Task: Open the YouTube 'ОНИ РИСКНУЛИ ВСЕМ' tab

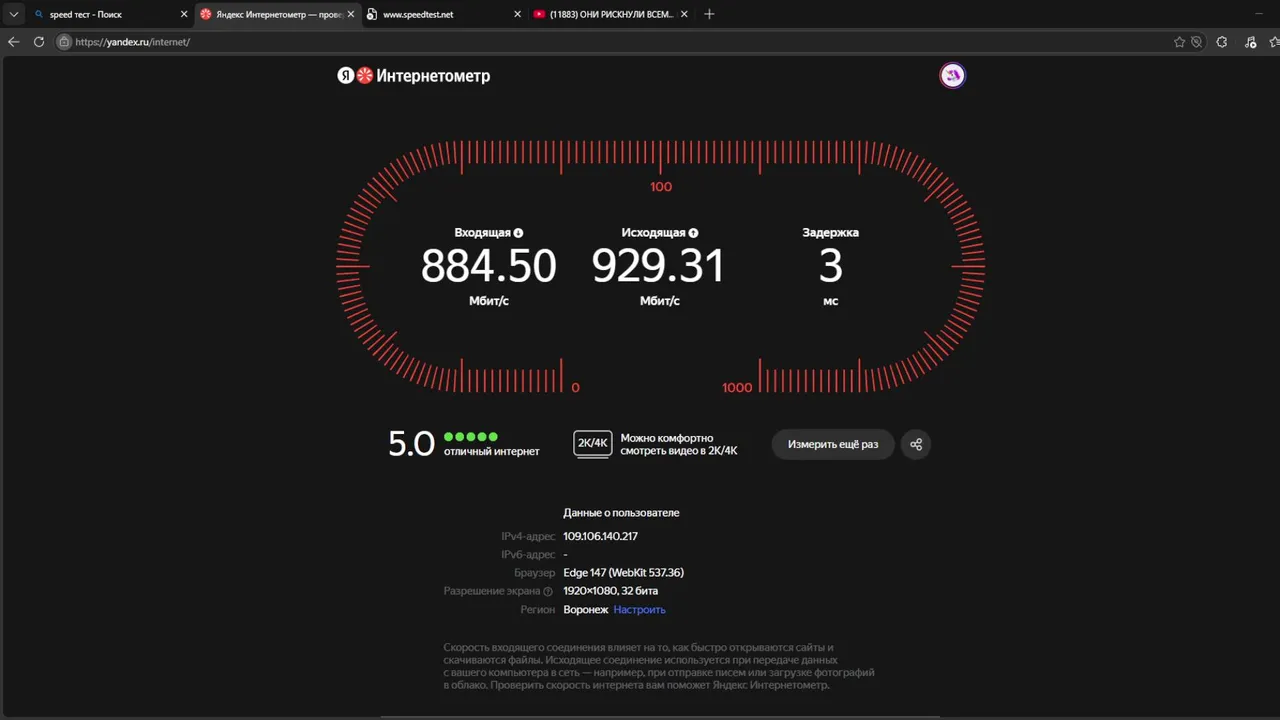Action: pyautogui.click(x=610, y=14)
